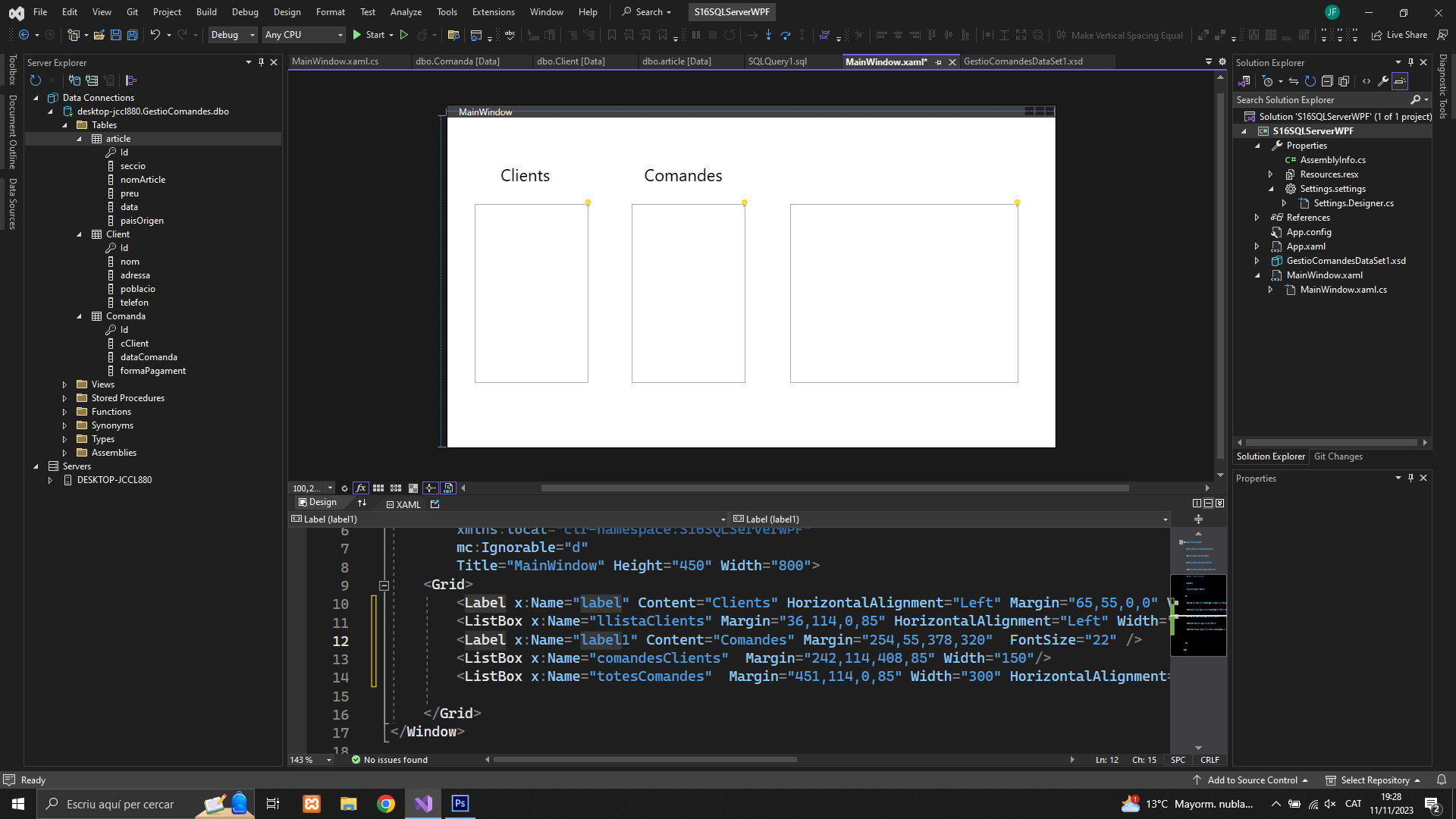
Task: Click the Save All toolbar icon
Action: [x=132, y=35]
